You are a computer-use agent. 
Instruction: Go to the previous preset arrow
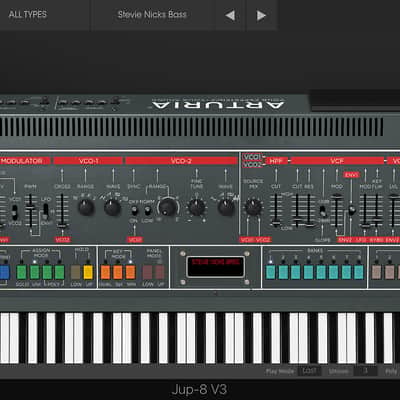(x=230, y=15)
